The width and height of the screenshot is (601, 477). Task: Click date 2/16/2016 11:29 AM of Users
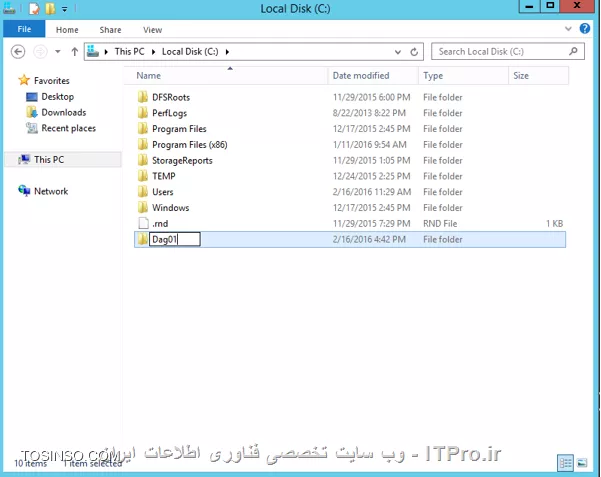(371, 192)
